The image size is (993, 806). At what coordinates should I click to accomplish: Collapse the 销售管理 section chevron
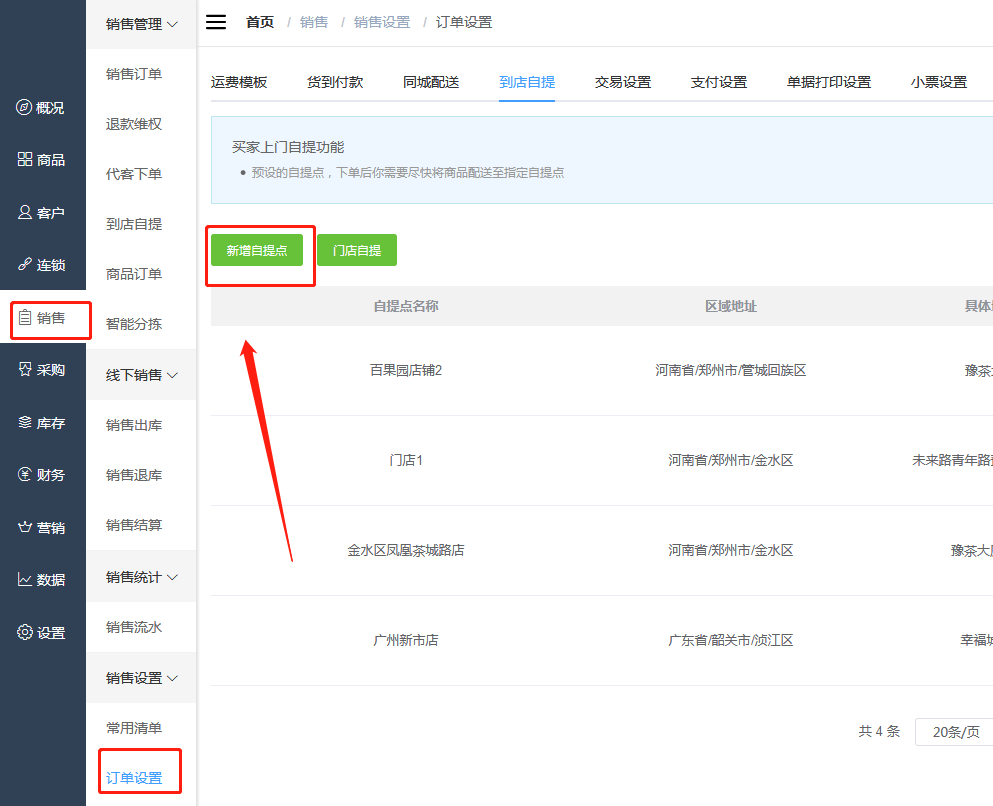pos(172,25)
